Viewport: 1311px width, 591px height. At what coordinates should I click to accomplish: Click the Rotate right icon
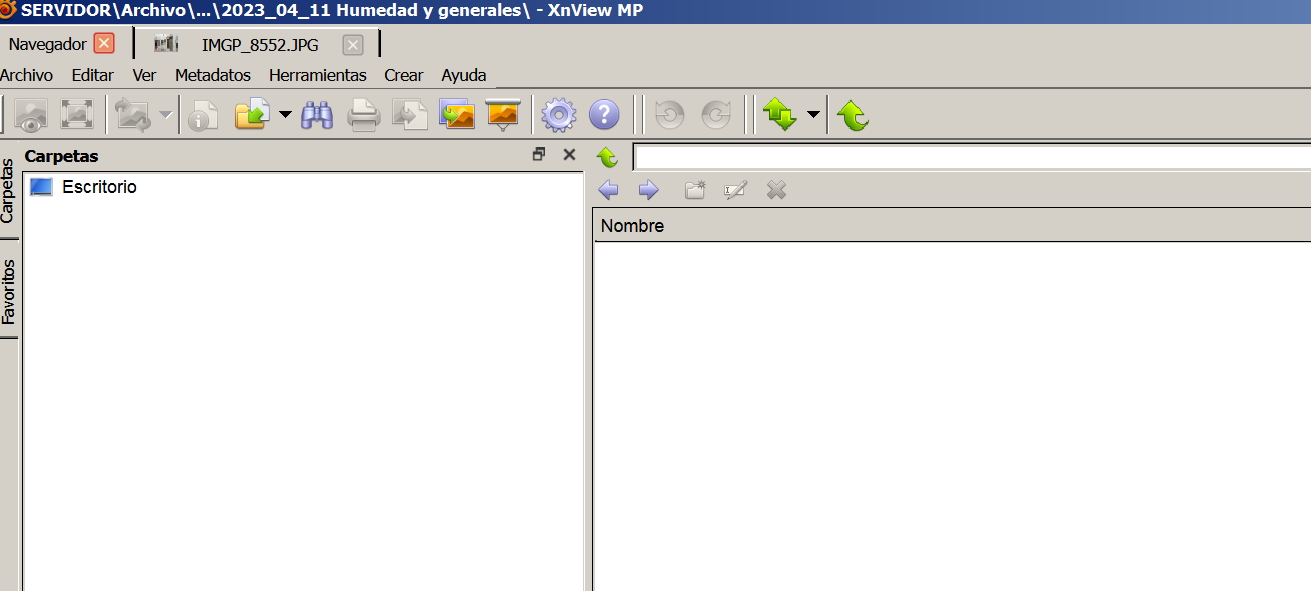point(716,115)
